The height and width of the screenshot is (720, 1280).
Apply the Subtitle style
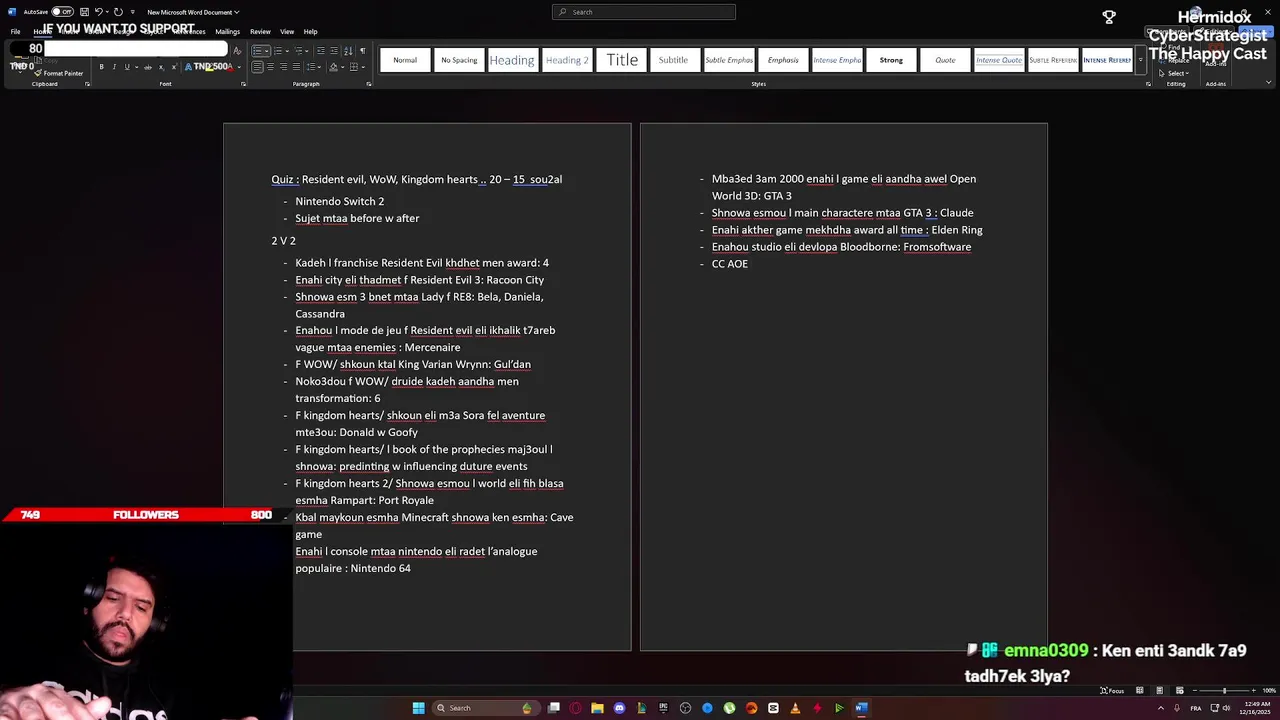(673, 60)
